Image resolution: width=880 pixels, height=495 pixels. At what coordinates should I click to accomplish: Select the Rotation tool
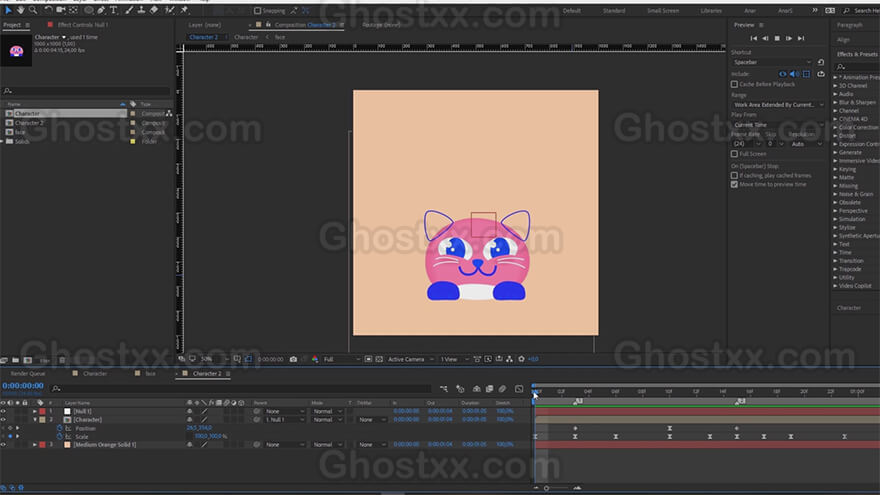tap(48, 10)
